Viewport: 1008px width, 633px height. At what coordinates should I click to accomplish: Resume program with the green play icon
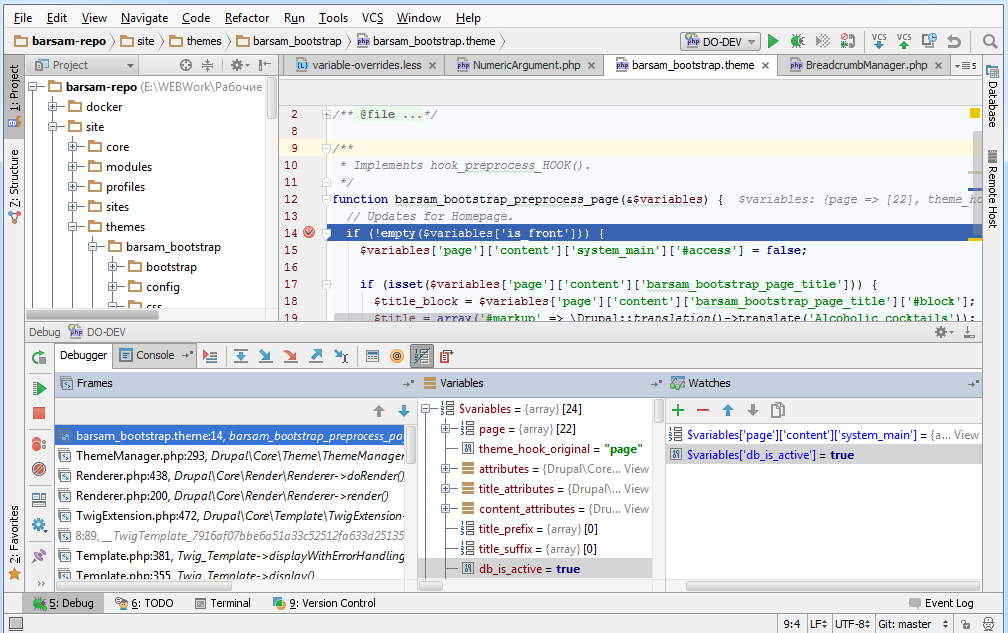click(39, 388)
